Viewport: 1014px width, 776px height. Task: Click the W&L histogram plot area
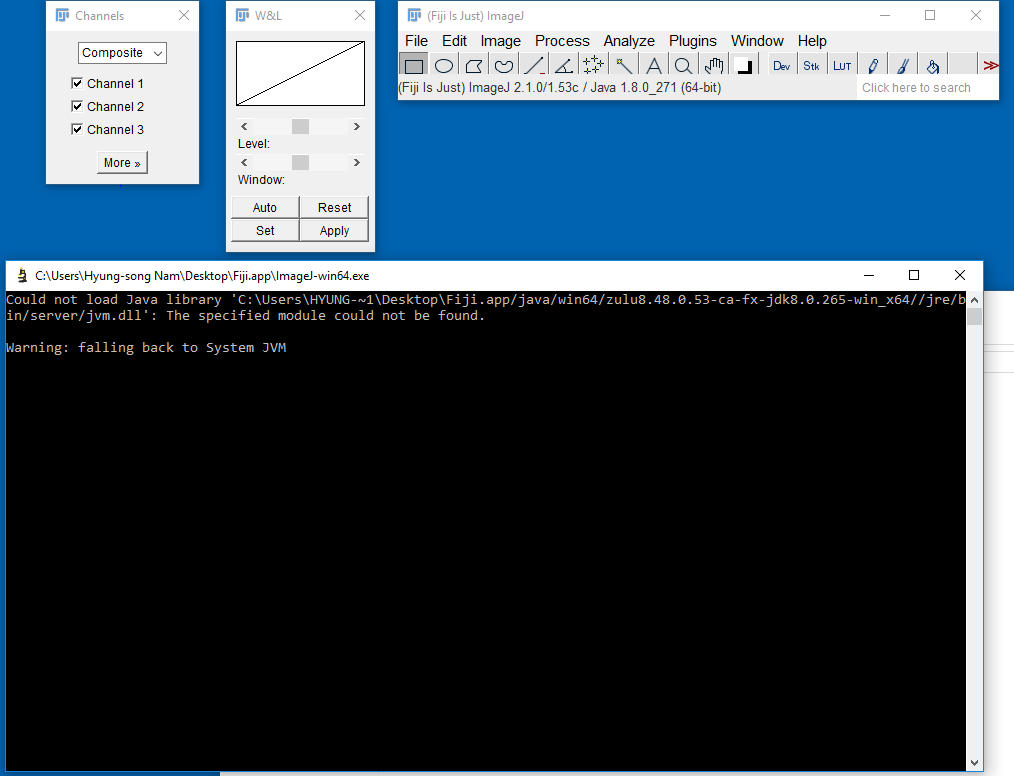301,74
